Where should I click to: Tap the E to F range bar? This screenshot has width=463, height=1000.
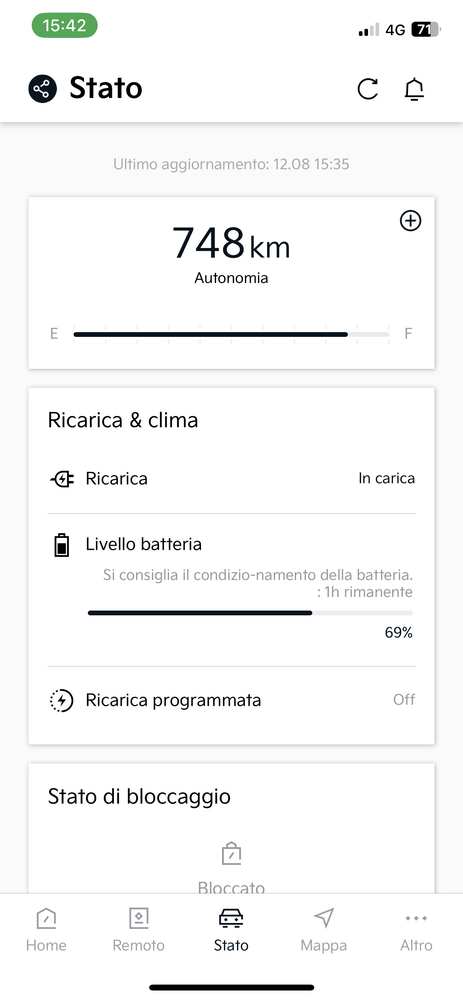click(x=232, y=334)
